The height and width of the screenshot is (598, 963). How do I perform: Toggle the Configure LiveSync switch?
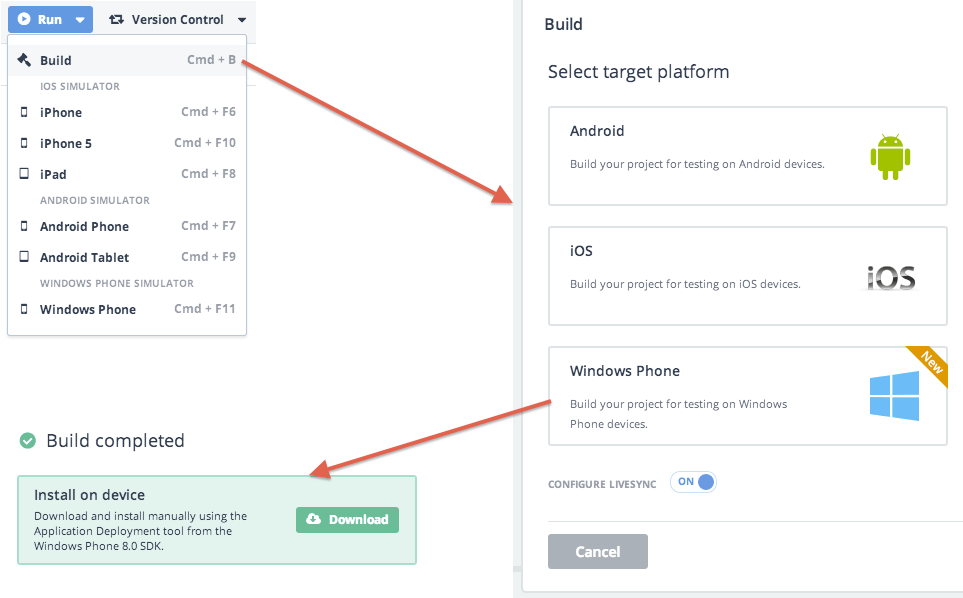tap(693, 482)
